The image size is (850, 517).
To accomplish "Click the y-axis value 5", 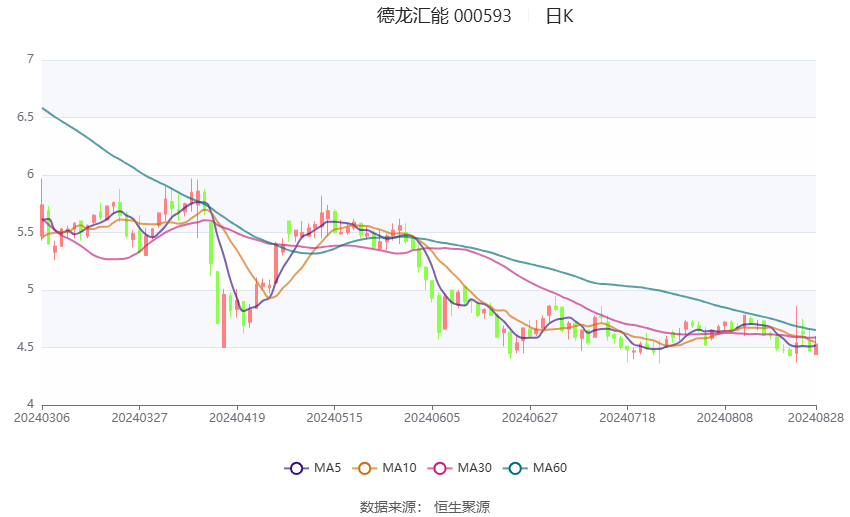I will click(x=30, y=289).
